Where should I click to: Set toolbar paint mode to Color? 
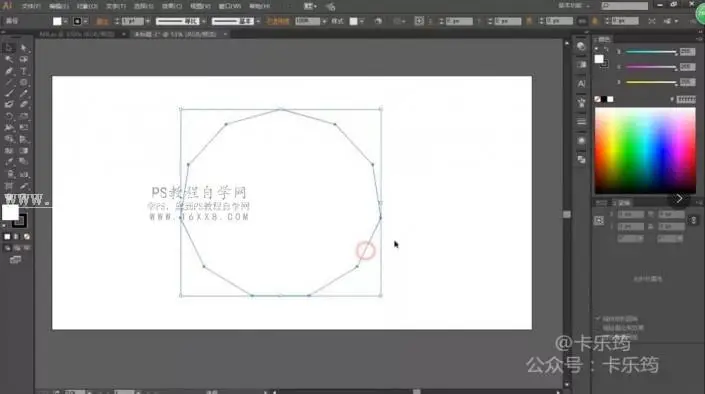point(7,237)
